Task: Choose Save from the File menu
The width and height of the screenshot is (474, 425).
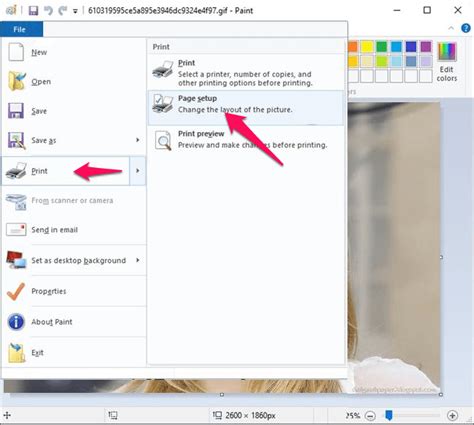Action: click(74, 111)
